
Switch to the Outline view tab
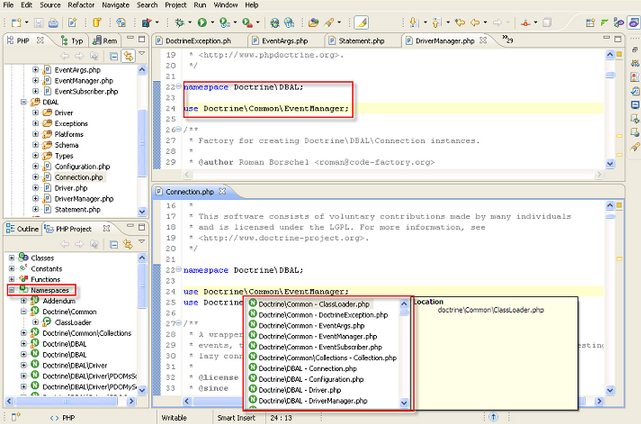click(22, 229)
